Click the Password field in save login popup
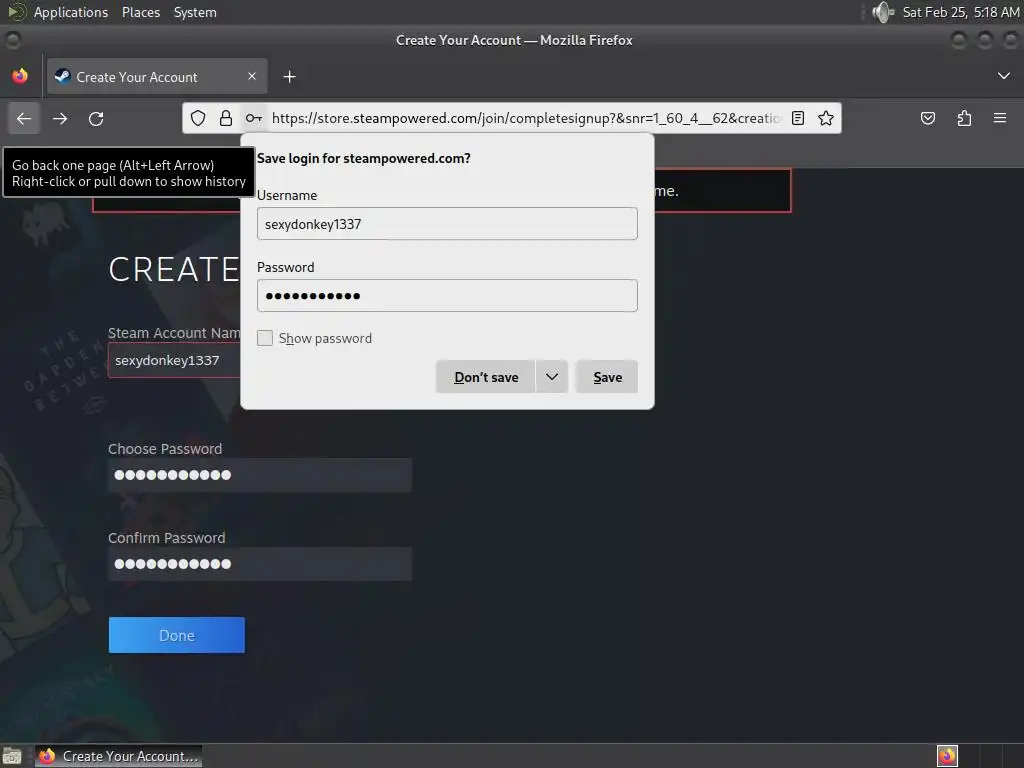Viewport: 1024px width, 768px height. 447,296
